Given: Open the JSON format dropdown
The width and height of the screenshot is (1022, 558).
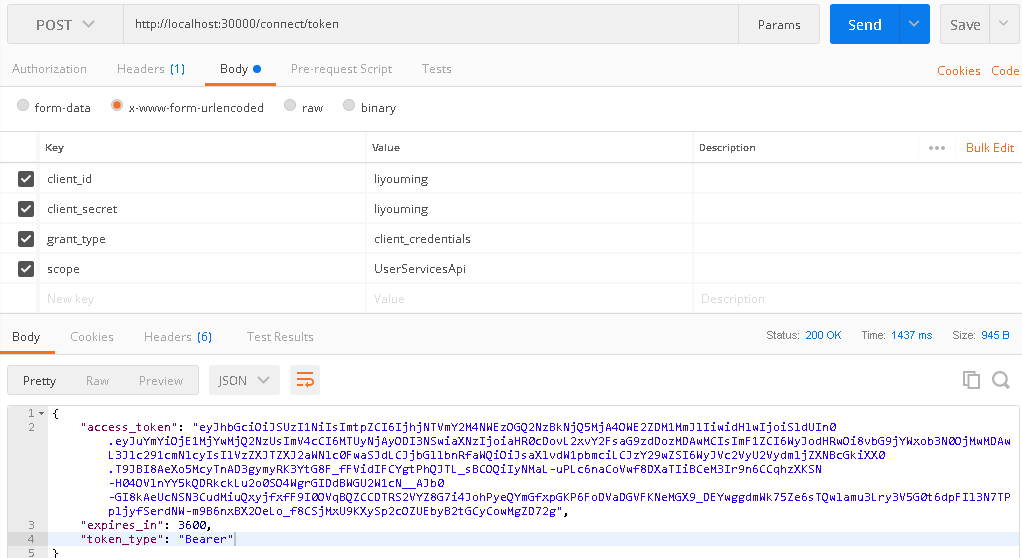Looking at the screenshot, I should coord(244,380).
